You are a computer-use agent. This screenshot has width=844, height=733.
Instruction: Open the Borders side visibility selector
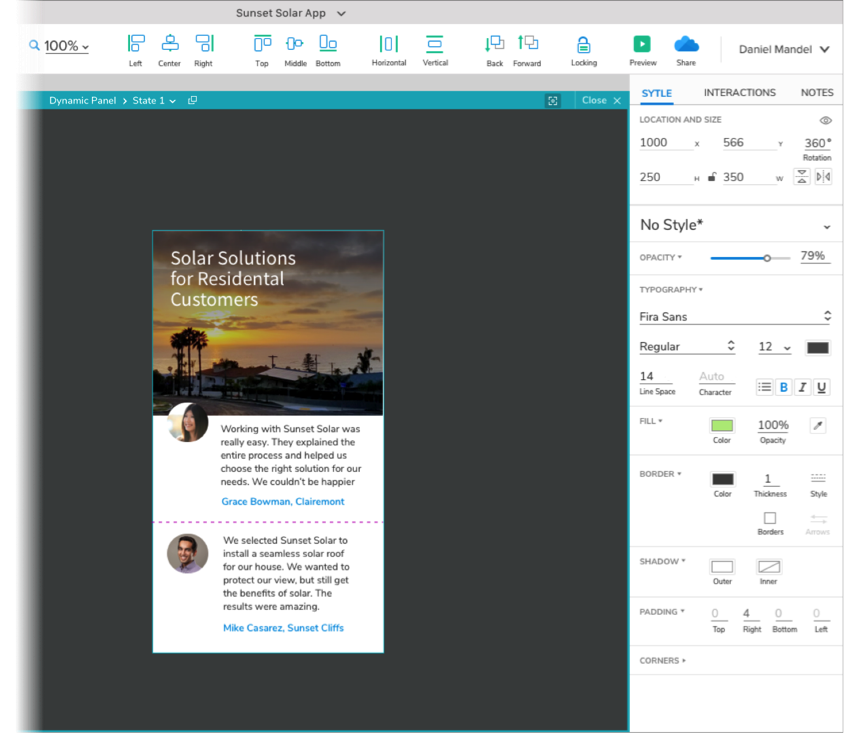(770, 518)
